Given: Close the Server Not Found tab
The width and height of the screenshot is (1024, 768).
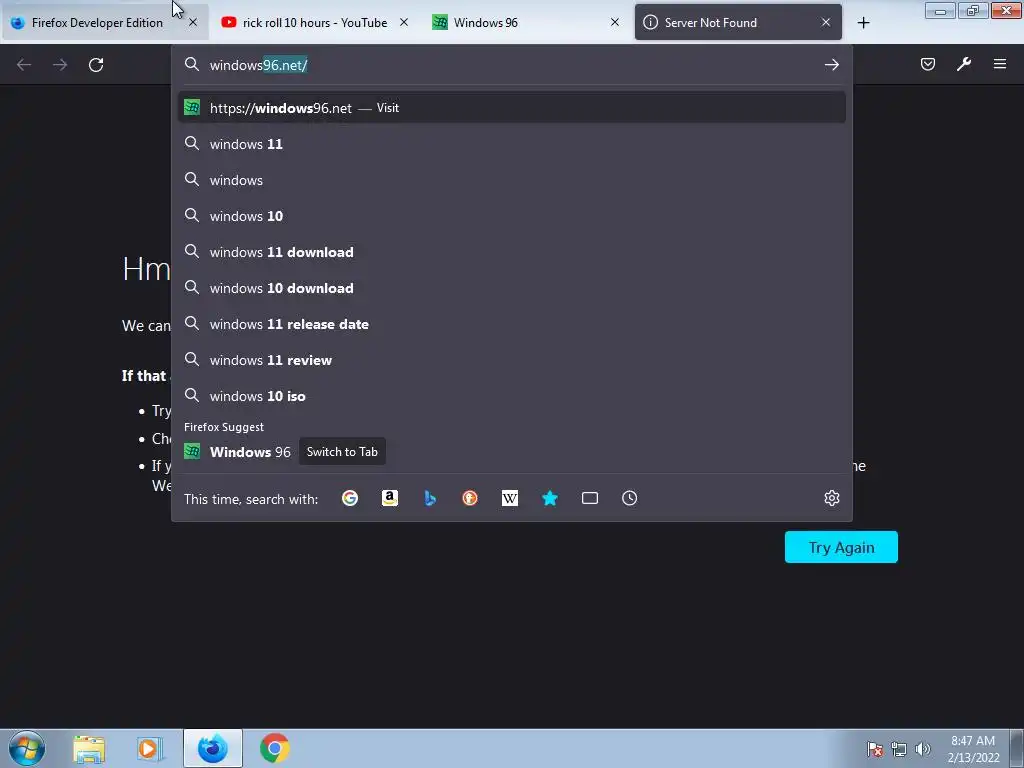Looking at the screenshot, I should (826, 22).
